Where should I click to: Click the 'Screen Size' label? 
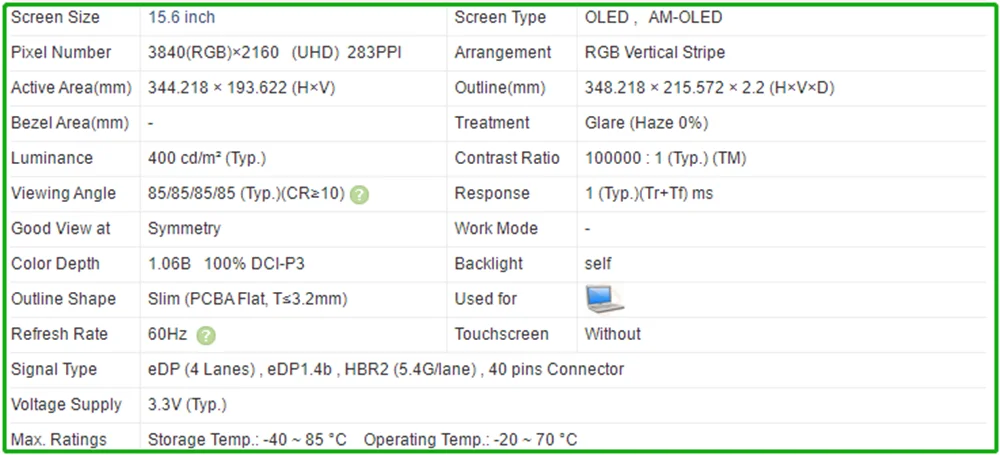point(55,17)
